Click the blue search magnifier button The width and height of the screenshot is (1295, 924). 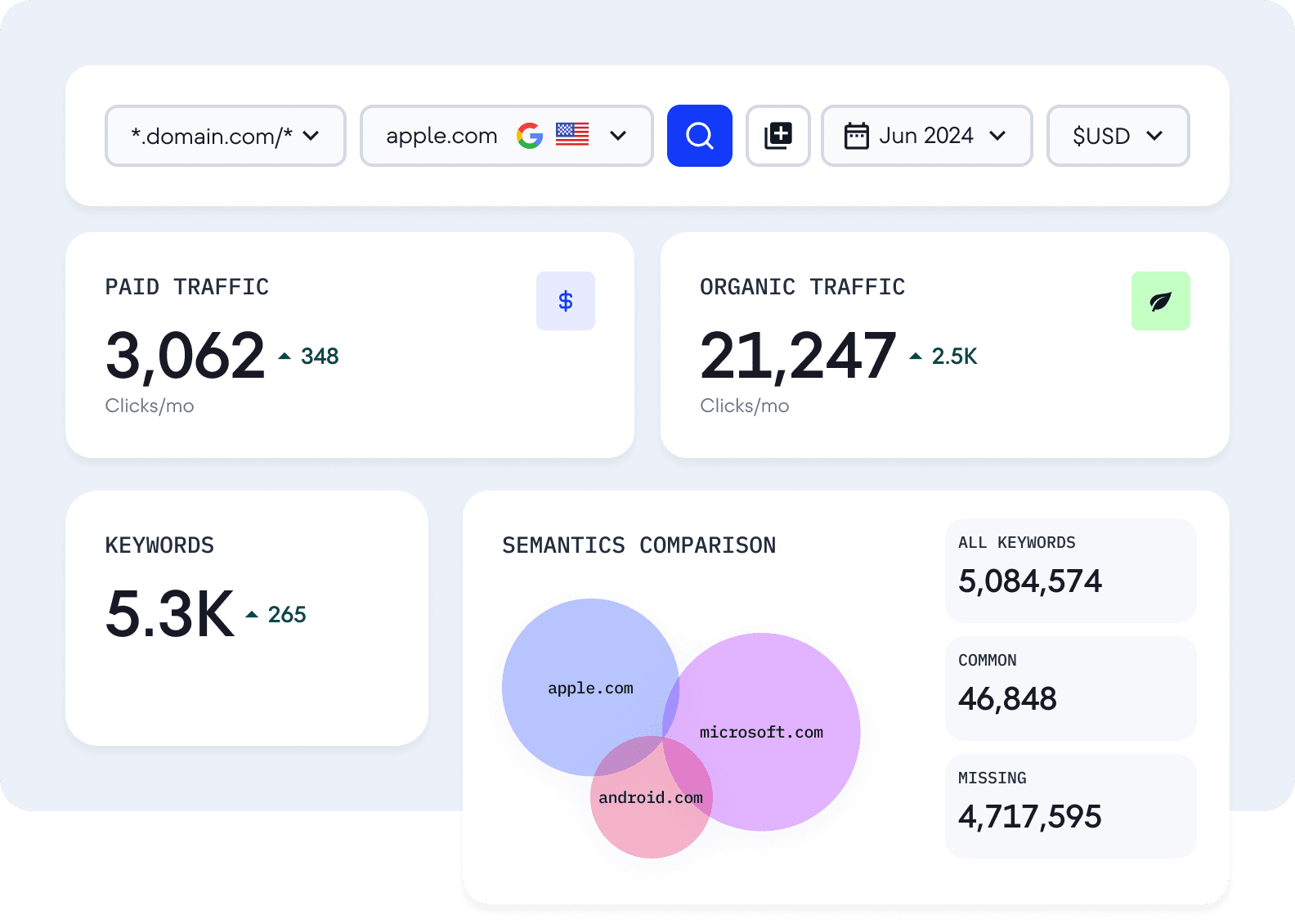pyautogui.click(x=699, y=136)
